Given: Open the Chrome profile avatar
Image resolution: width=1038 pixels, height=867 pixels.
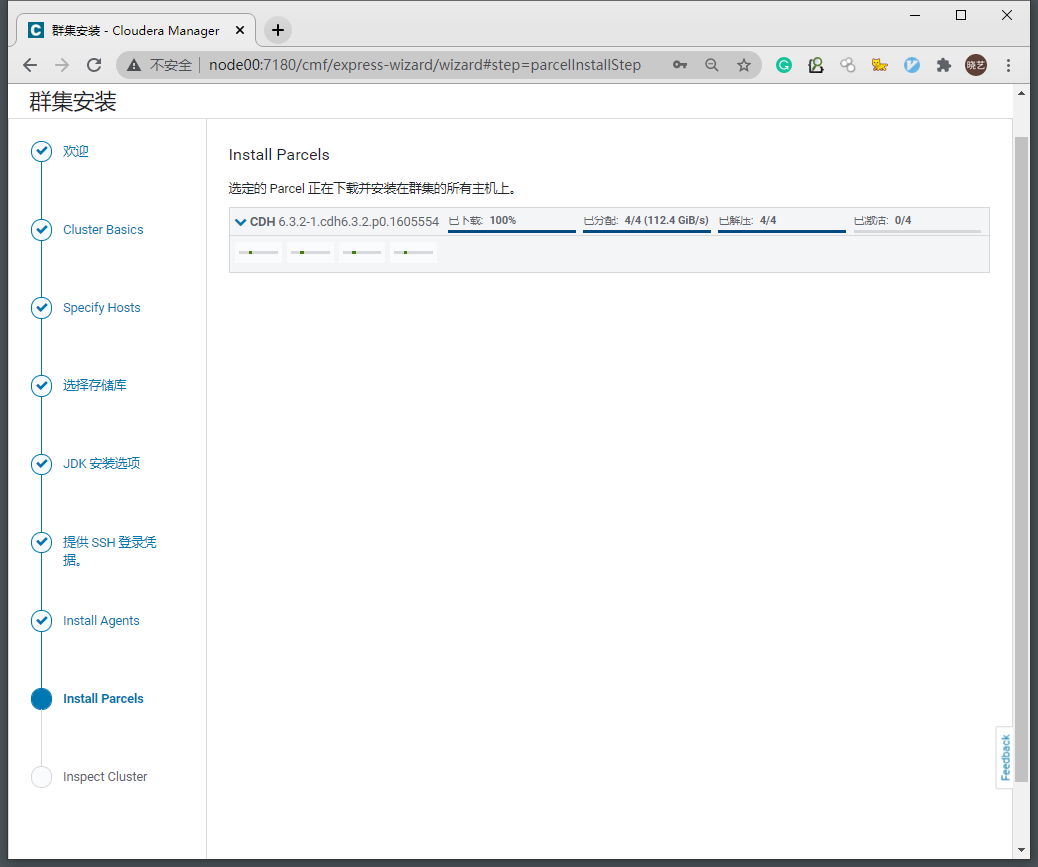Looking at the screenshot, I should pos(976,65).
